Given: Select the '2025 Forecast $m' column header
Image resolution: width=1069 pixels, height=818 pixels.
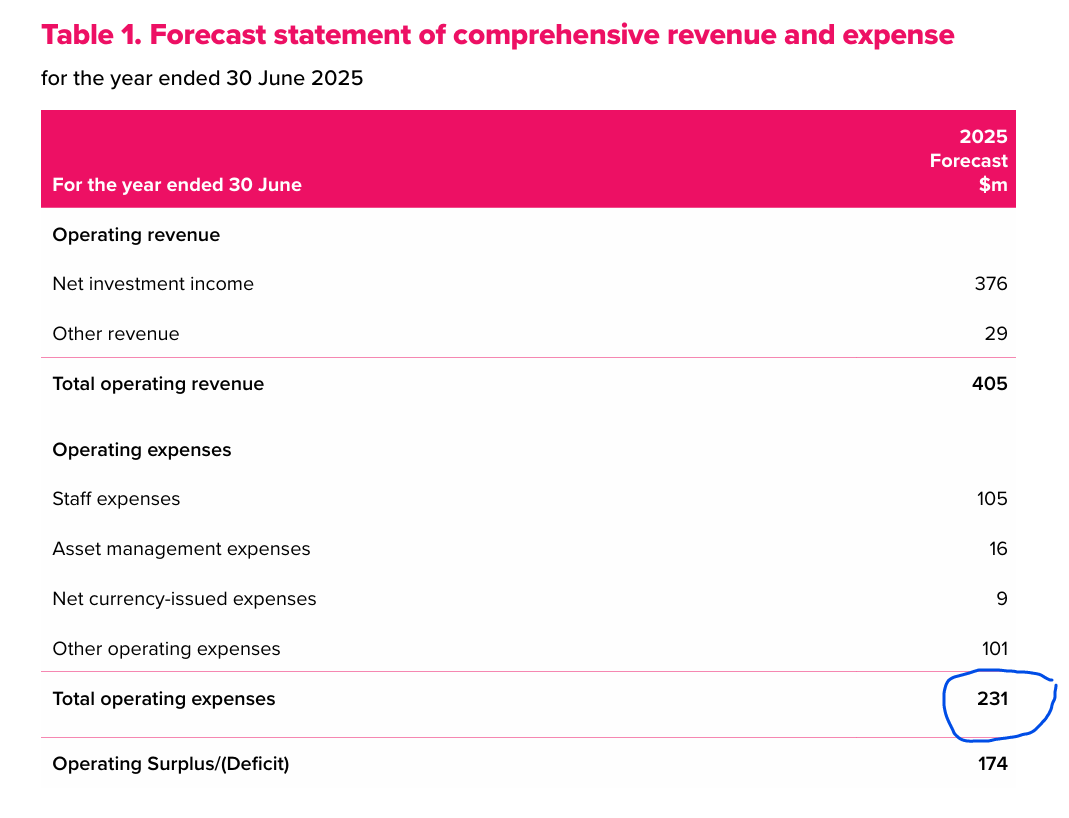Looking at the screenshot, I should coord(968,161).
